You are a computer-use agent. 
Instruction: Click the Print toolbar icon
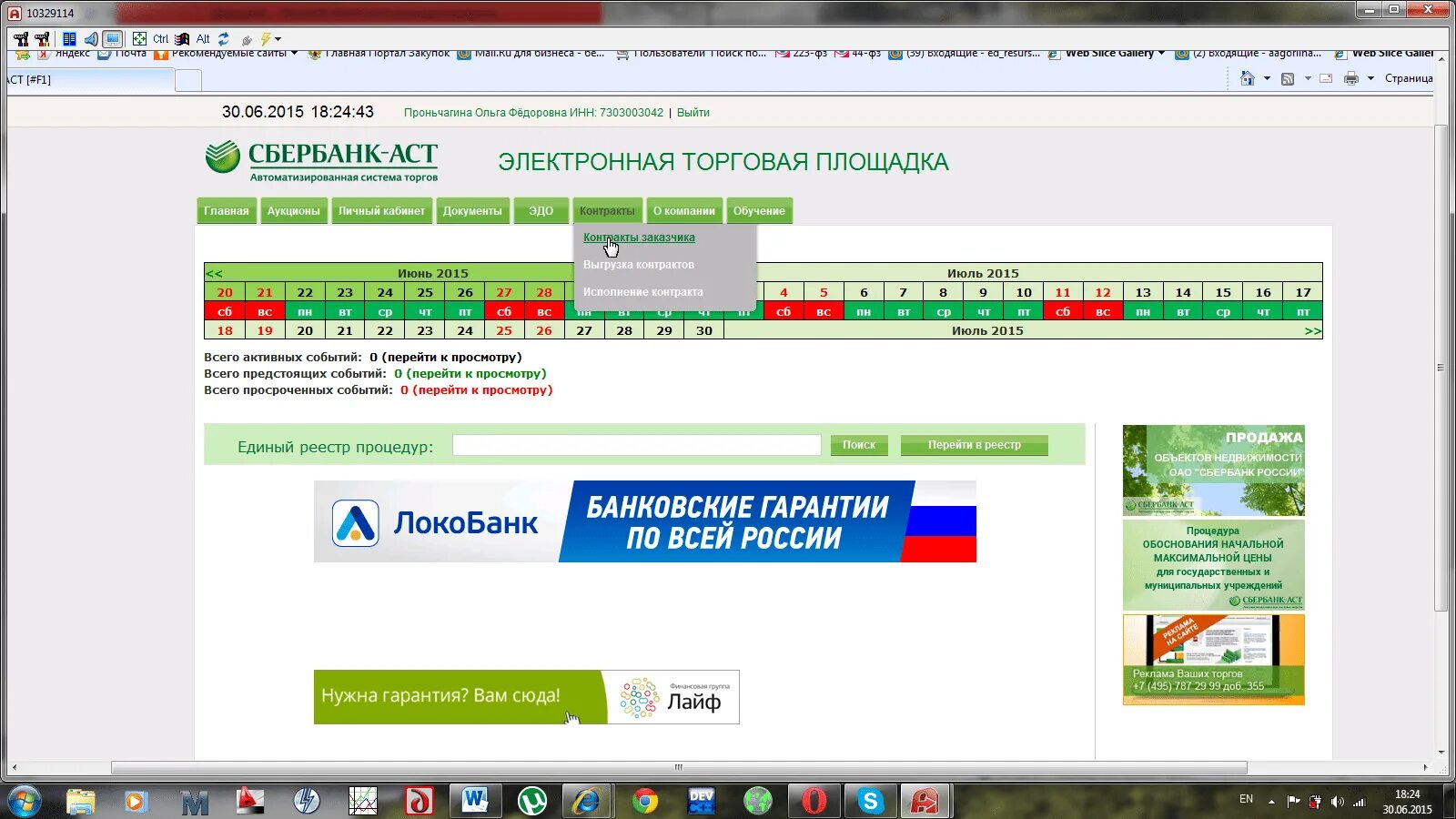tap(1351, 78)
